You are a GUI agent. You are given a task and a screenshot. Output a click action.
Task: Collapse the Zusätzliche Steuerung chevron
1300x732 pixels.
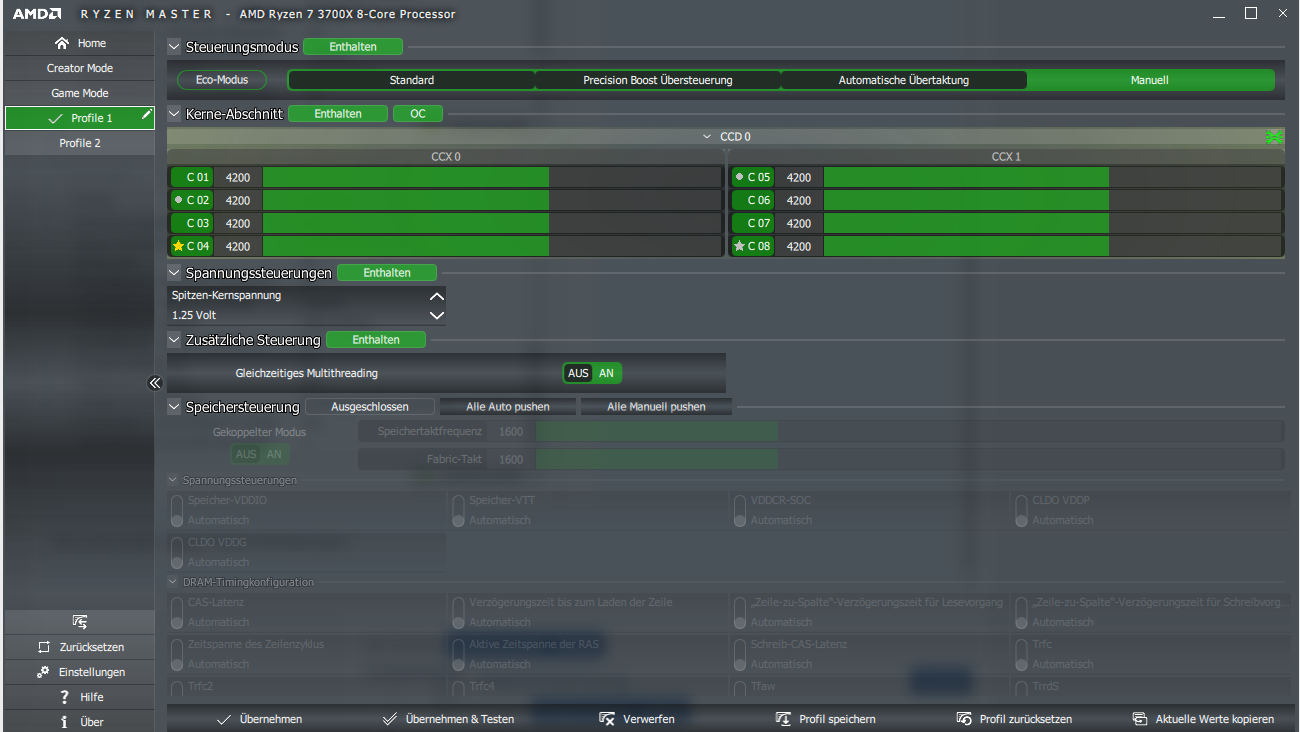(175, 340)
